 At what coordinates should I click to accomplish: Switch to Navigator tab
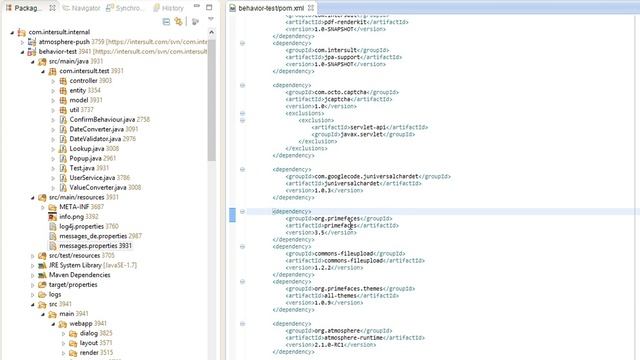(x=81, y=8)
